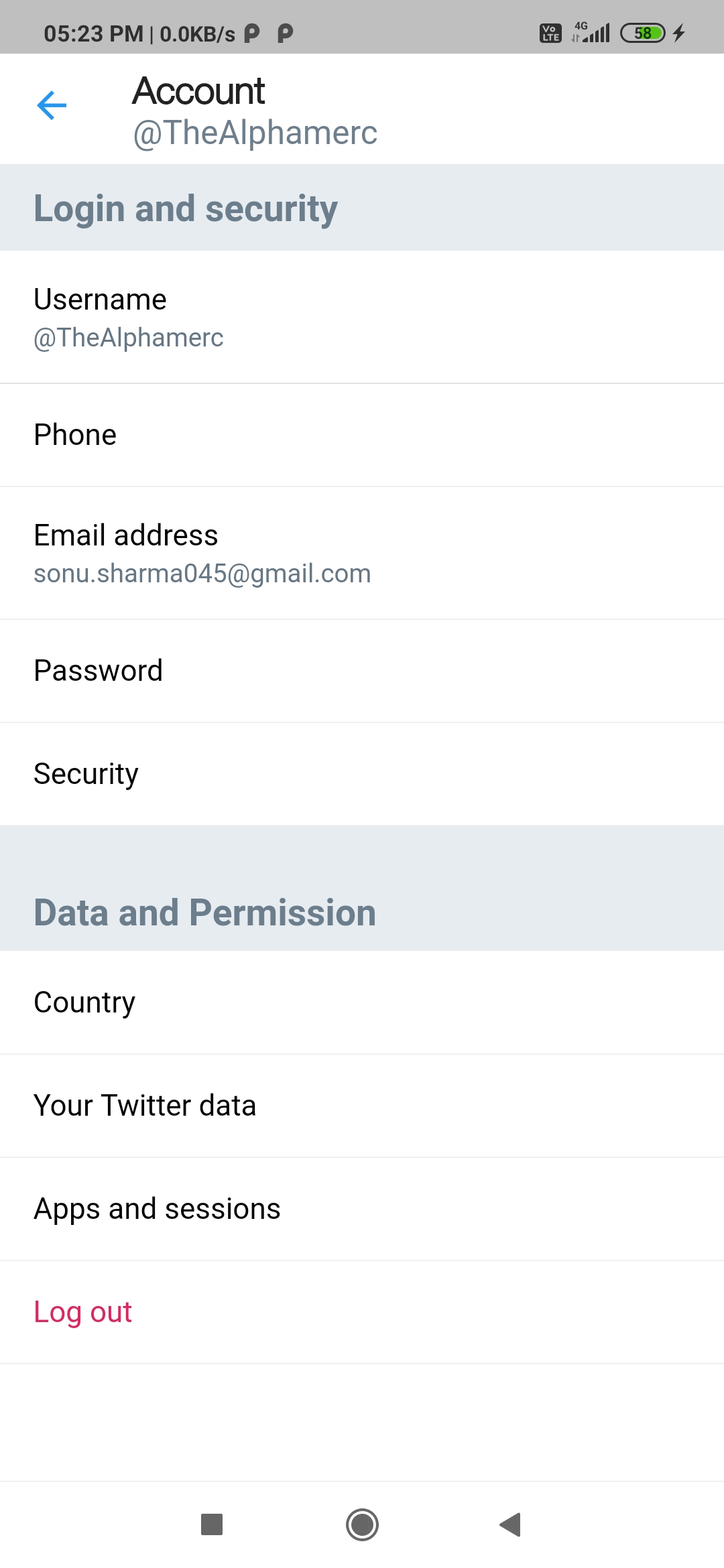Tap the Android back triangle icon

510,1524
